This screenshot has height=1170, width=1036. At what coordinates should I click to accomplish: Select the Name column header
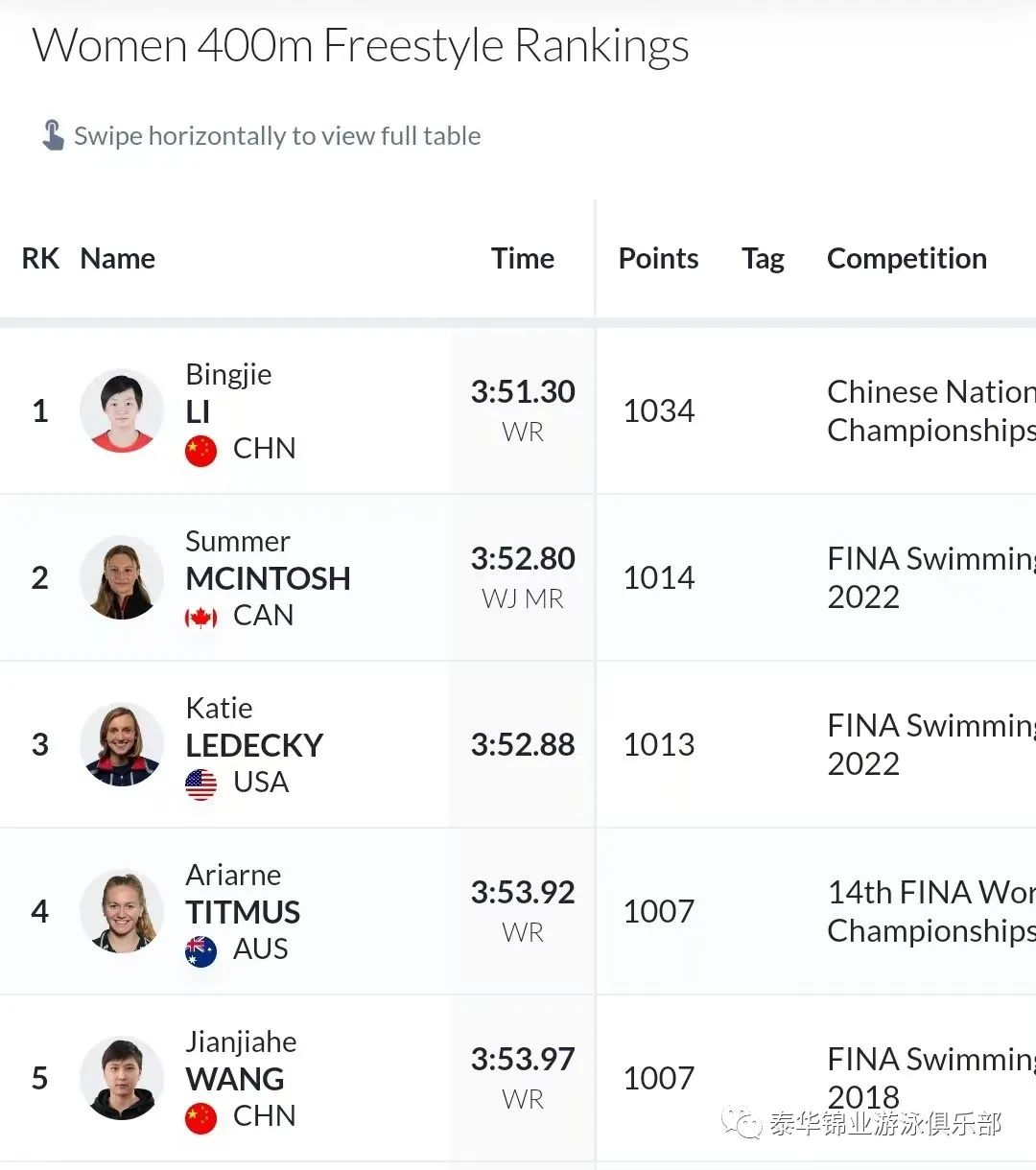[117, 258]
